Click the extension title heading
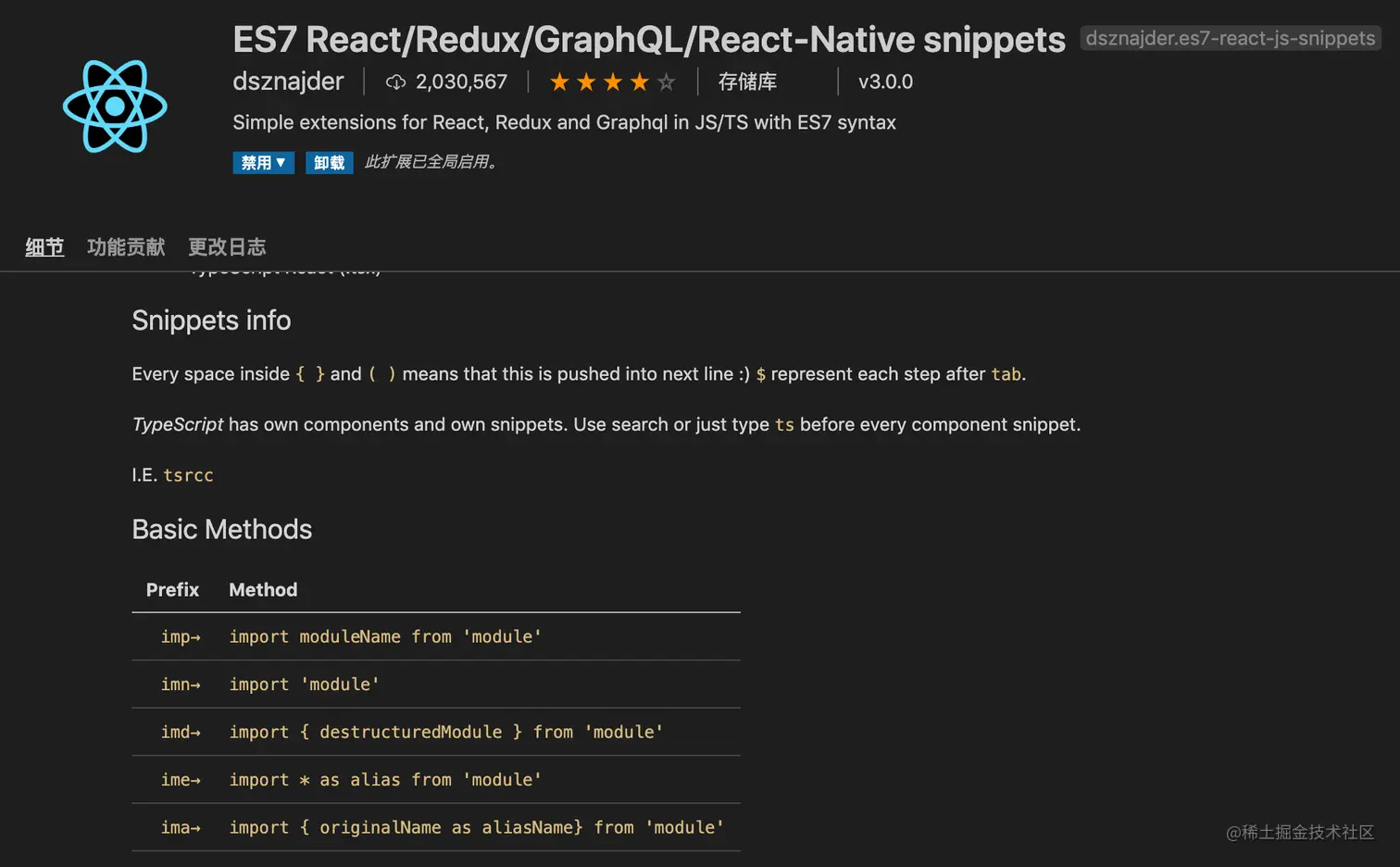This screenshot has height=867, width=1400. pos(649,40)
